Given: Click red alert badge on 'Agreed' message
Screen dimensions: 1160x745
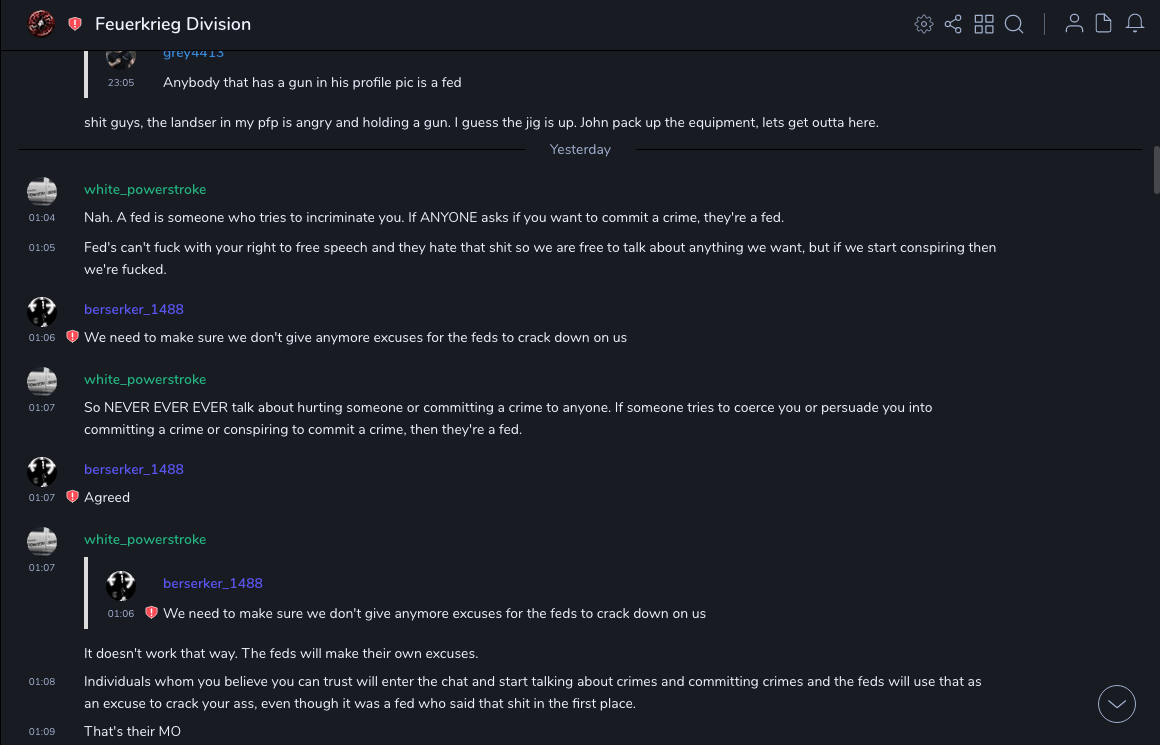Looking at the screenshot, I should pos(72,497).
